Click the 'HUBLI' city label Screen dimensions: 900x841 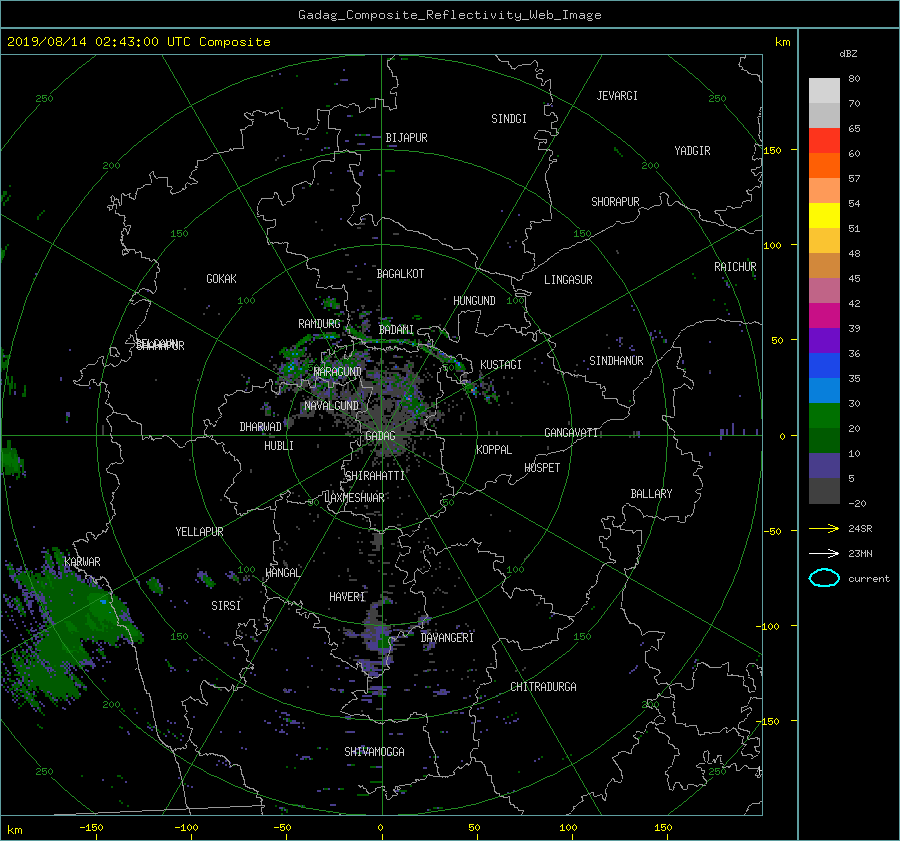click(278, 446)
